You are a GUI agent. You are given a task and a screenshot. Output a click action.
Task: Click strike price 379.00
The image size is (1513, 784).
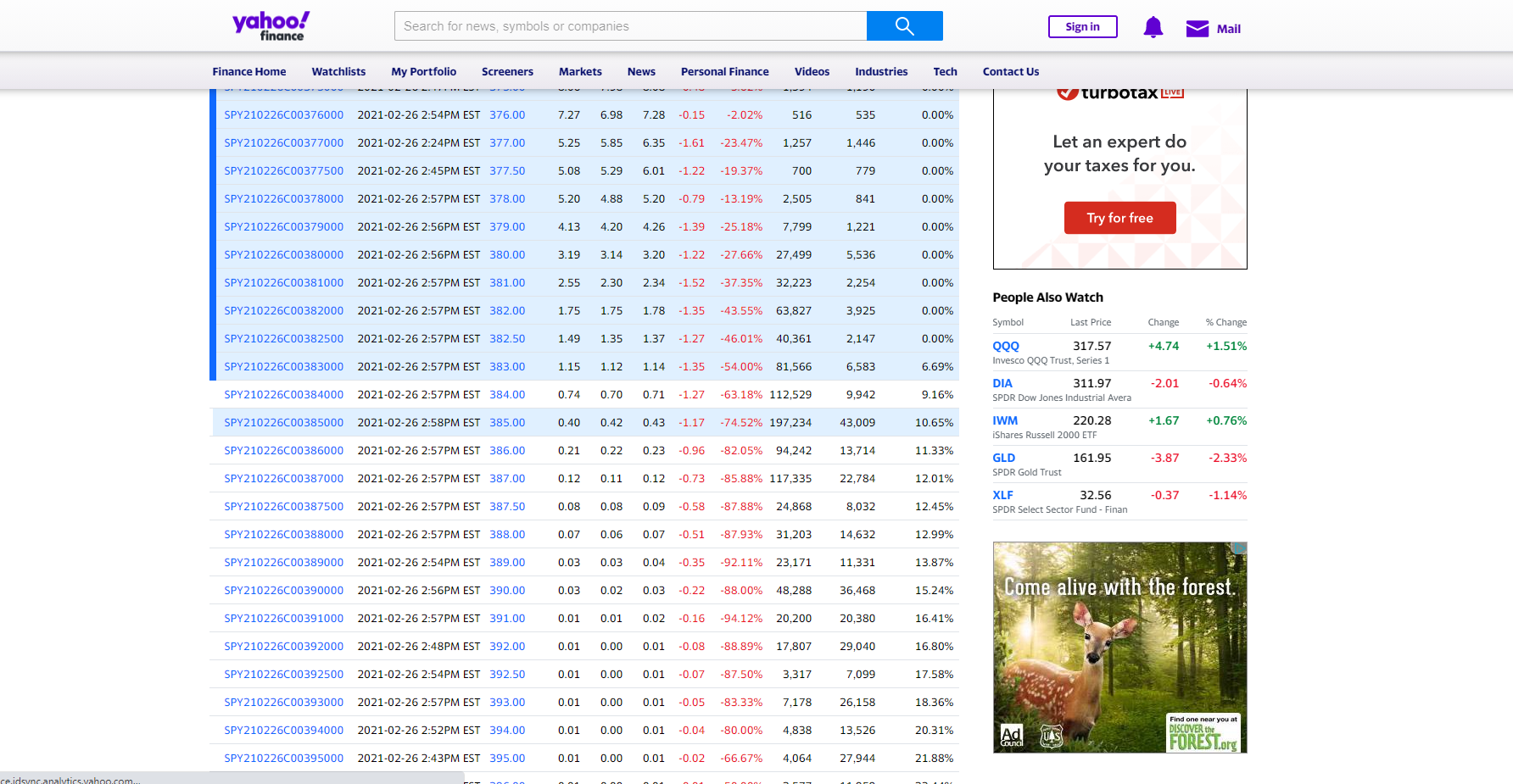click(x=507, y=227)
